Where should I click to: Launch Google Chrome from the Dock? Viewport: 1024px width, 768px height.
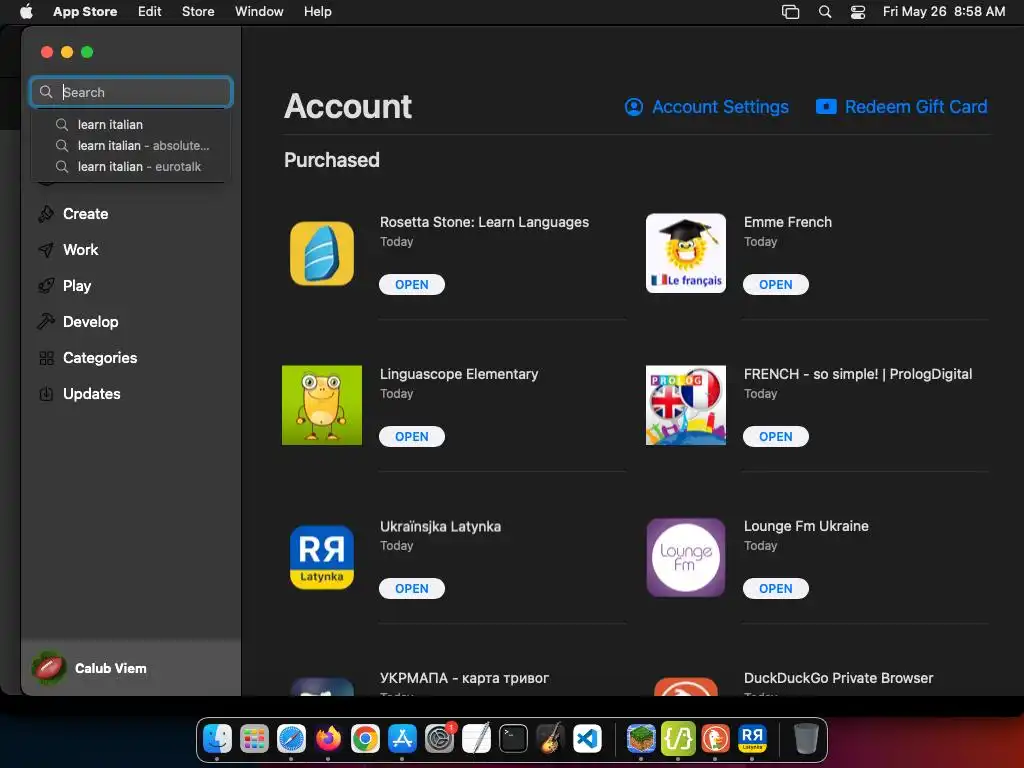[365, 739]
